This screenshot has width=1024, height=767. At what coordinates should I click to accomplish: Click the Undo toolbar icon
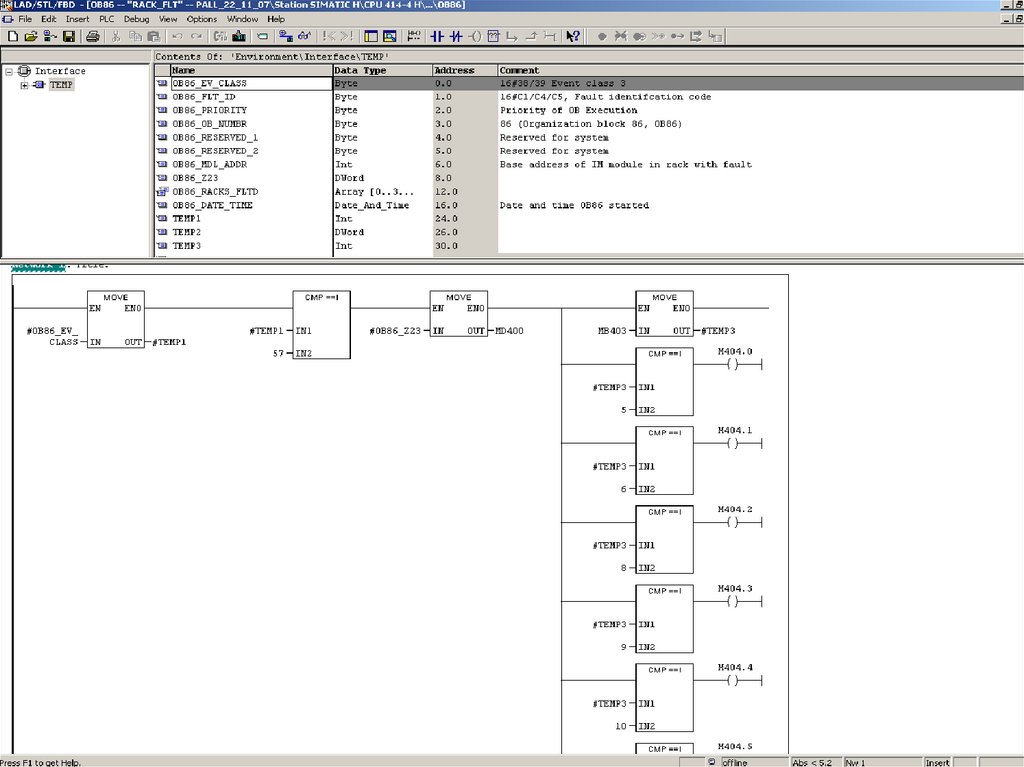[x=178, y=37]
